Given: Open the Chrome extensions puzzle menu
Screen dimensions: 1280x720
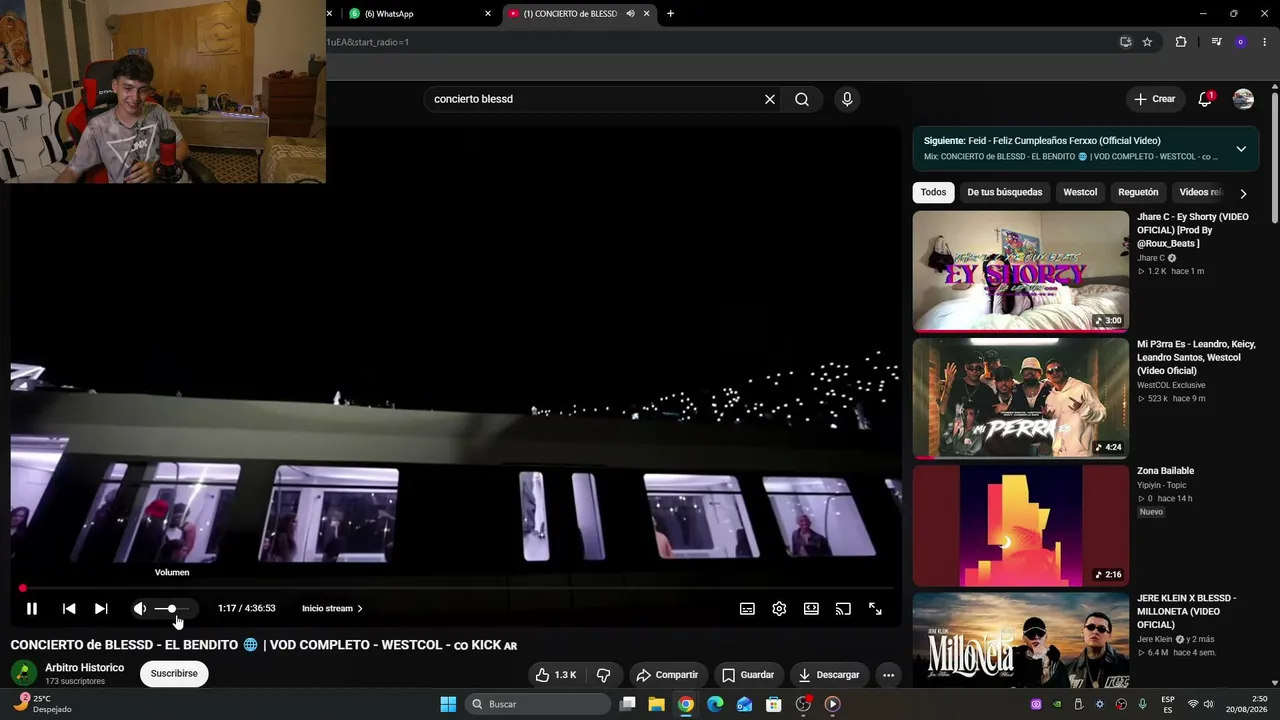Looking at the screenshot, I should [1181, 42].
